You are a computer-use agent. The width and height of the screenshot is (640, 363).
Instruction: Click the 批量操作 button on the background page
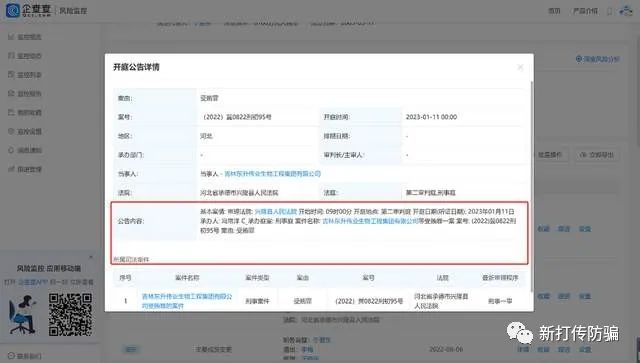tap(549, 155)
